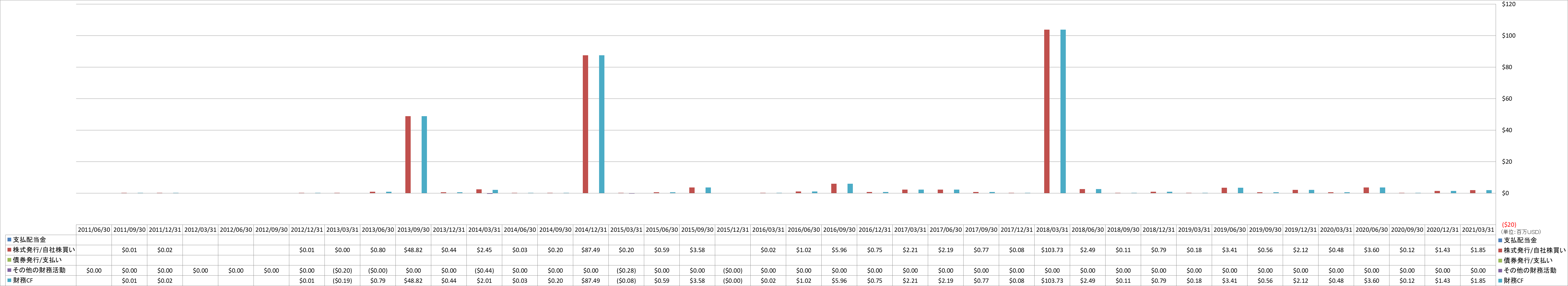The width and height of the screenshot is (1568, 286).
Task: Click $3.60 in the 財務CF row
Action: point(1371,280)
